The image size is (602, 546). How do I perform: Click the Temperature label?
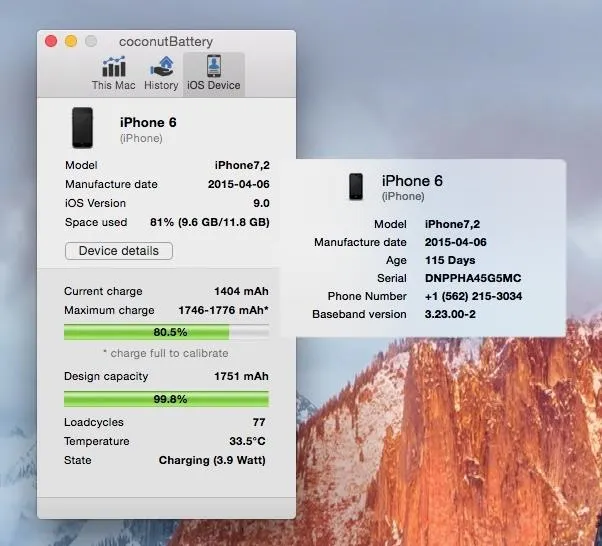97,441
